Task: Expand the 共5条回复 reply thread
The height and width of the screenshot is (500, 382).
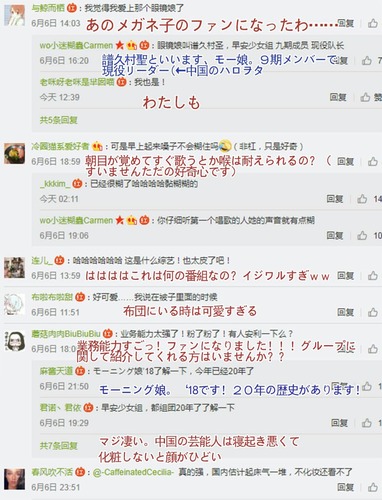Action: click(59, 120)
